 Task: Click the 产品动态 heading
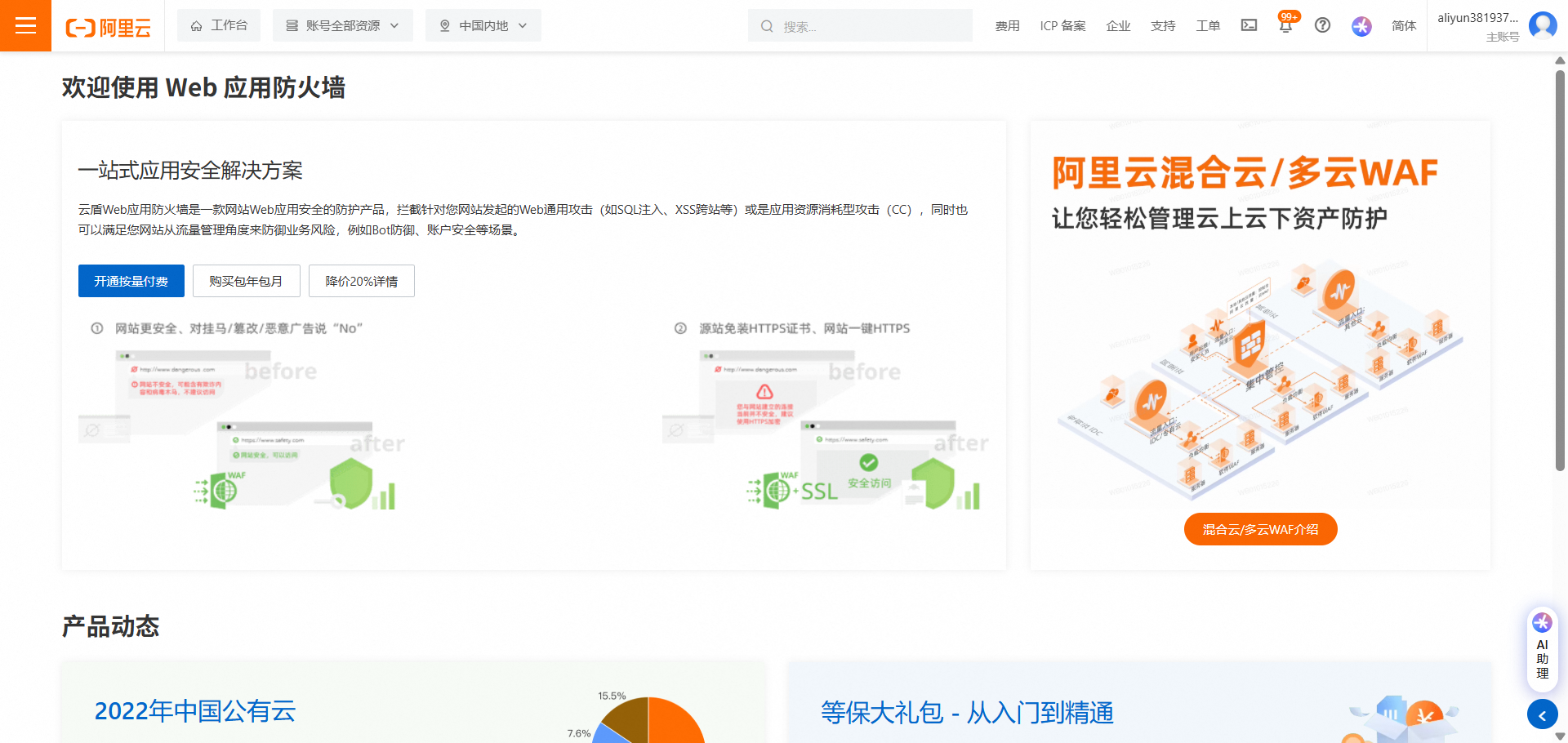[x=111, y=626]
